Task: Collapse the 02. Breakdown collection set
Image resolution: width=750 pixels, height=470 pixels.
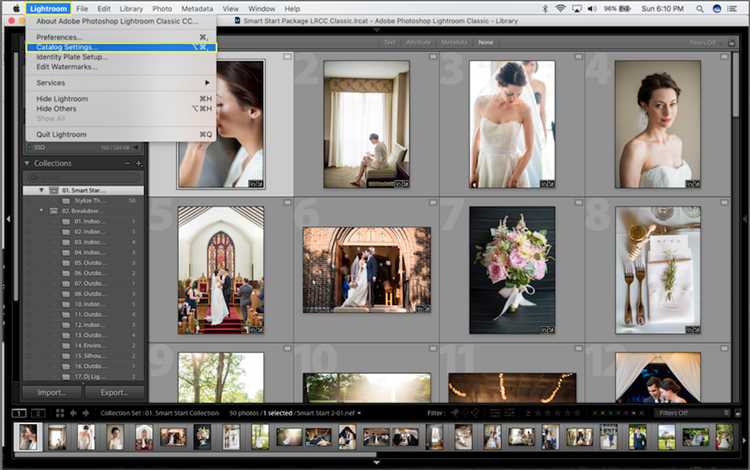Action: click(41, 210)
